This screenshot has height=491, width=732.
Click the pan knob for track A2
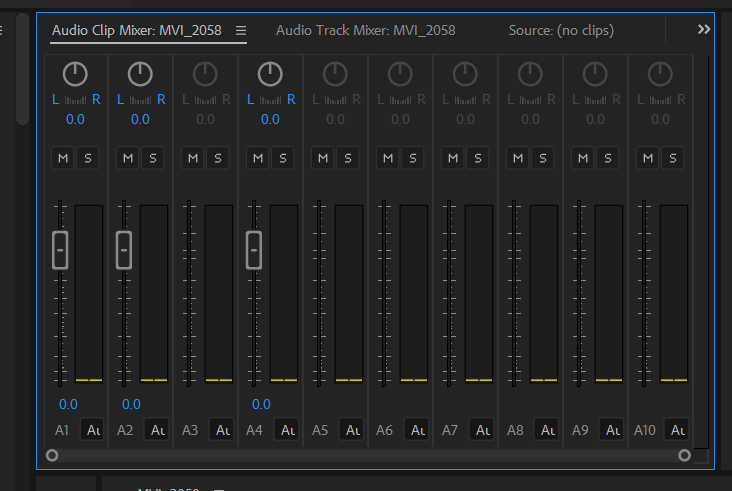[x=140, y=73]
